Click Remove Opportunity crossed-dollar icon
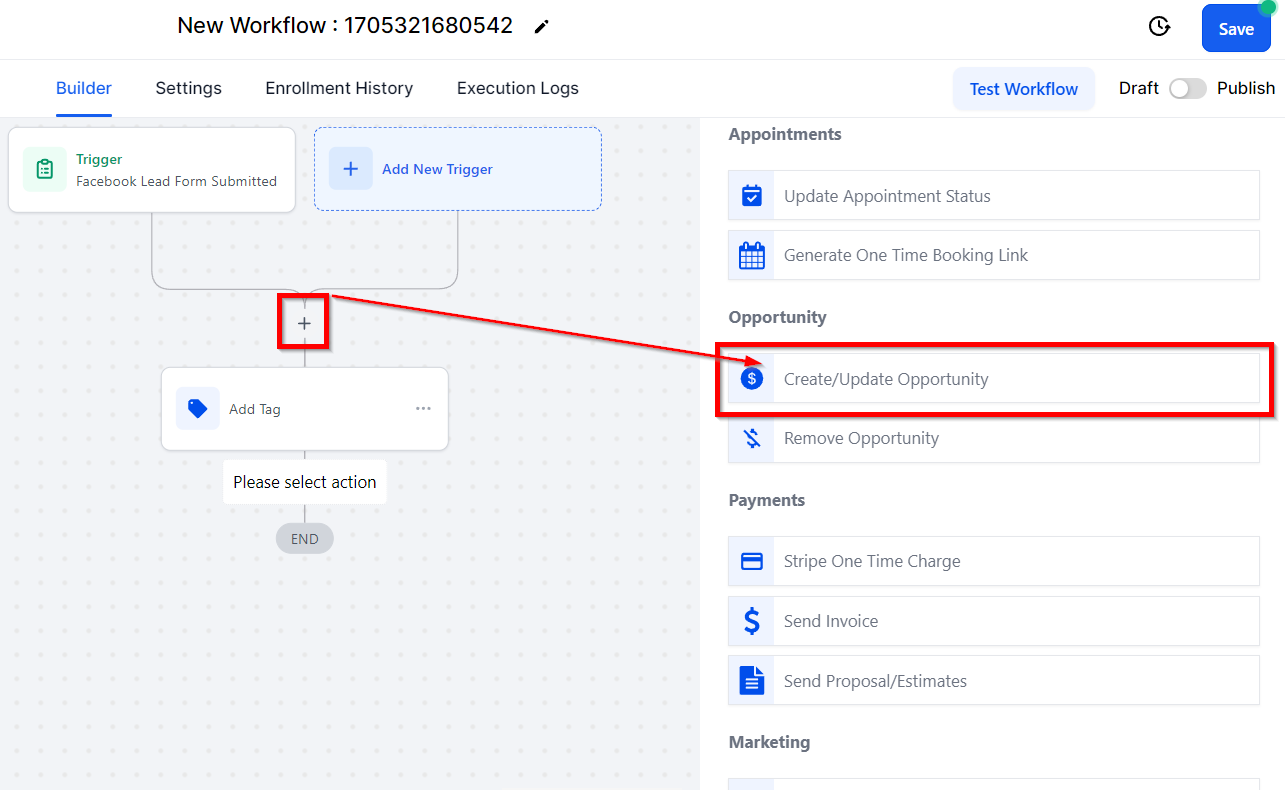 click(752, 438)
